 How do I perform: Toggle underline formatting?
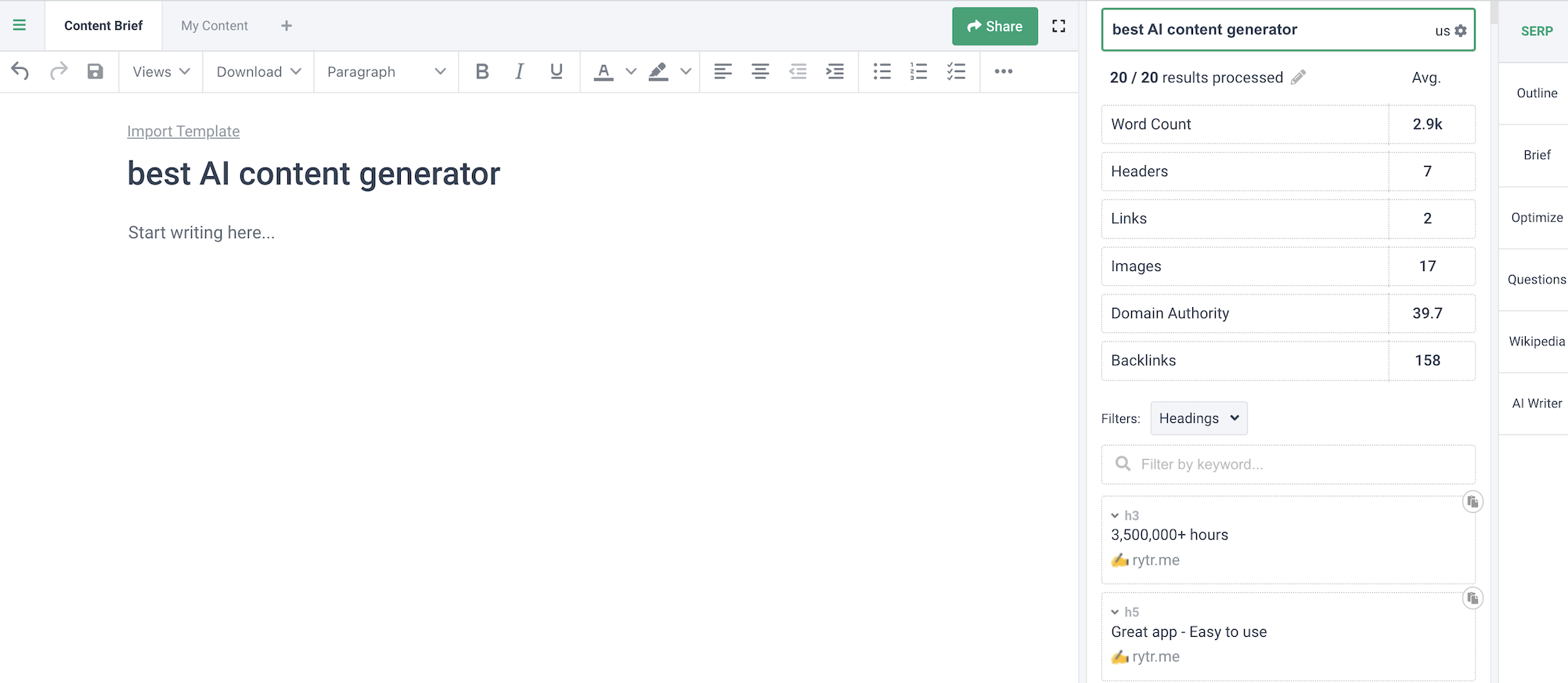coord(556,71)
